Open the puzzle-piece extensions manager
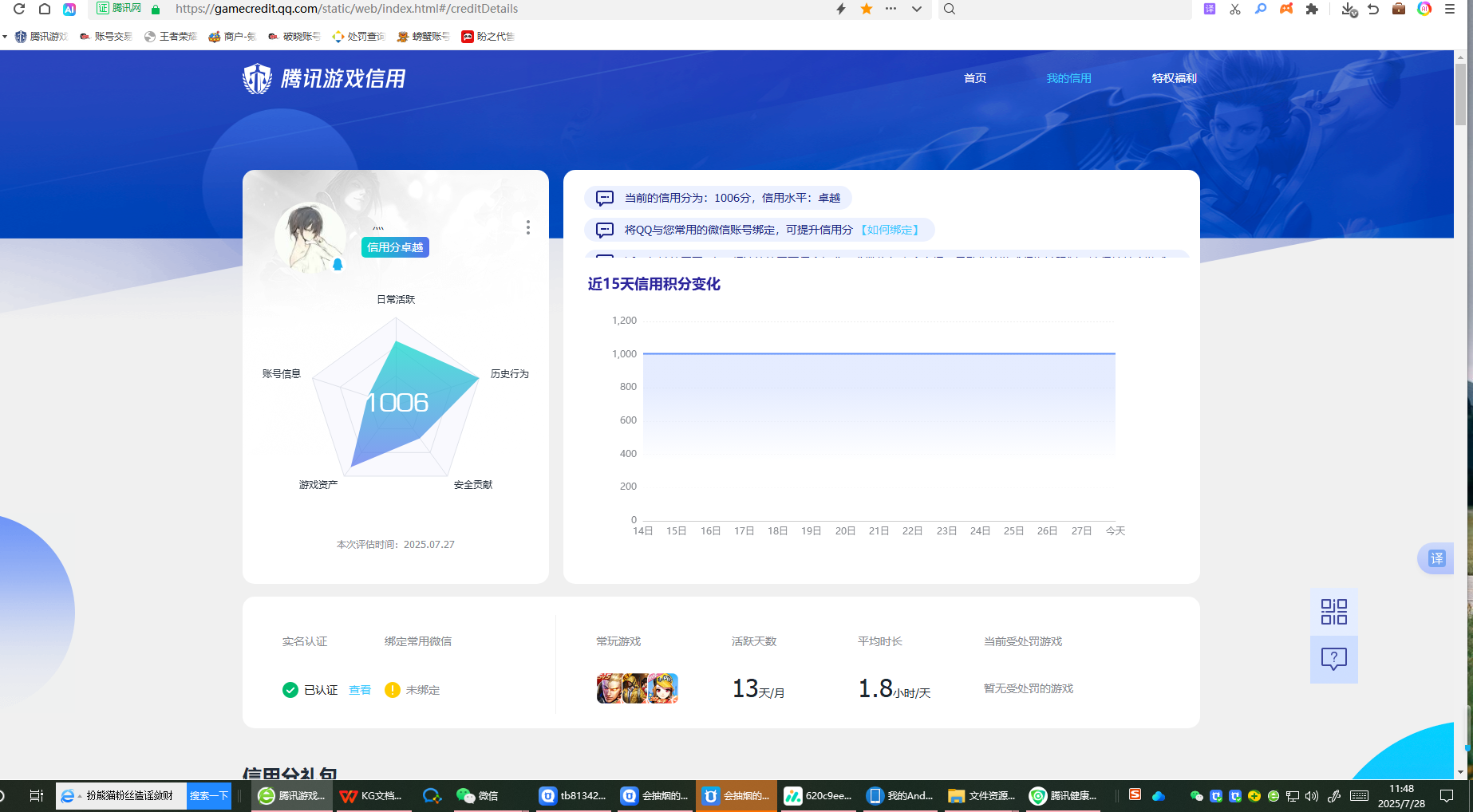1473x812 pixels. pyautogui.click(x=1312, y=9)
